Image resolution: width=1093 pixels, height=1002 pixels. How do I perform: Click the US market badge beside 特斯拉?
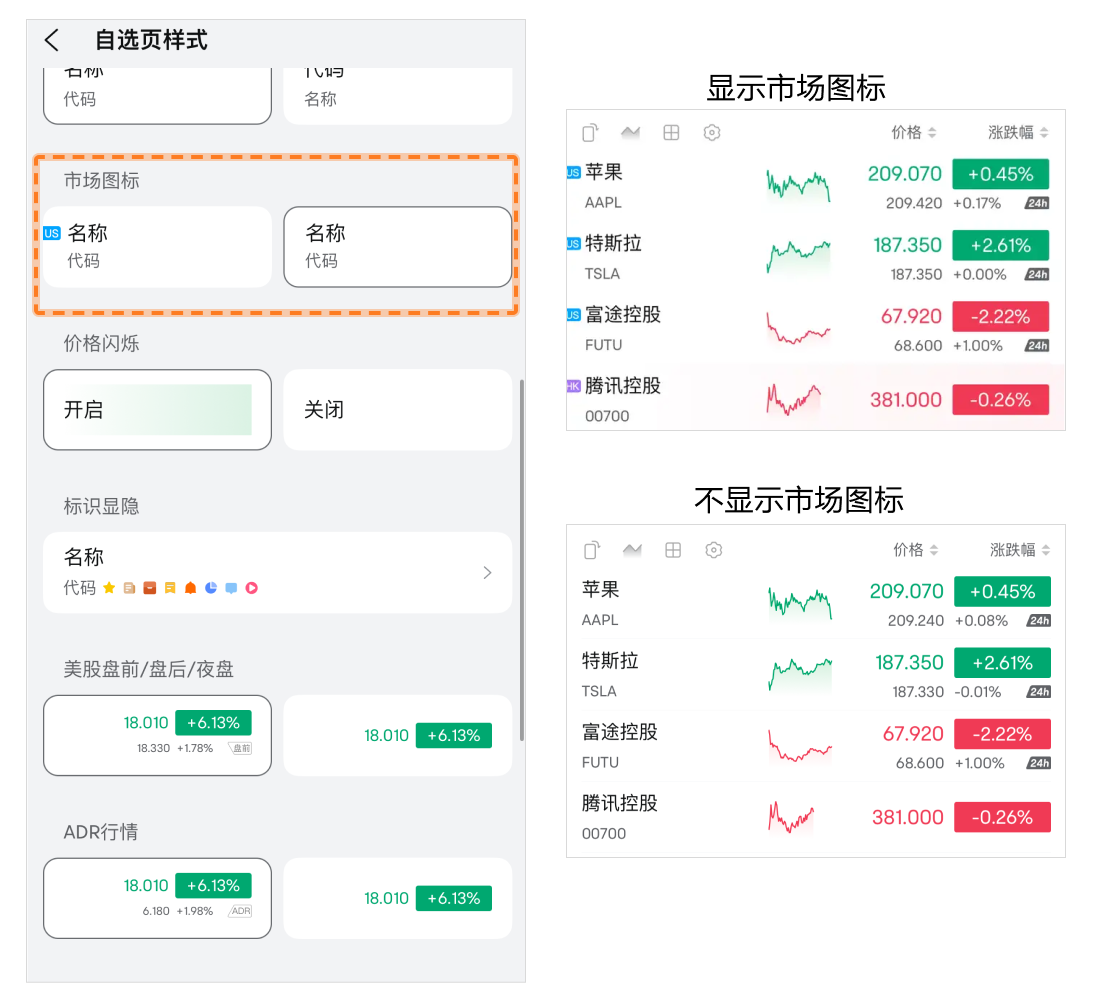click(x=573, y=243)
